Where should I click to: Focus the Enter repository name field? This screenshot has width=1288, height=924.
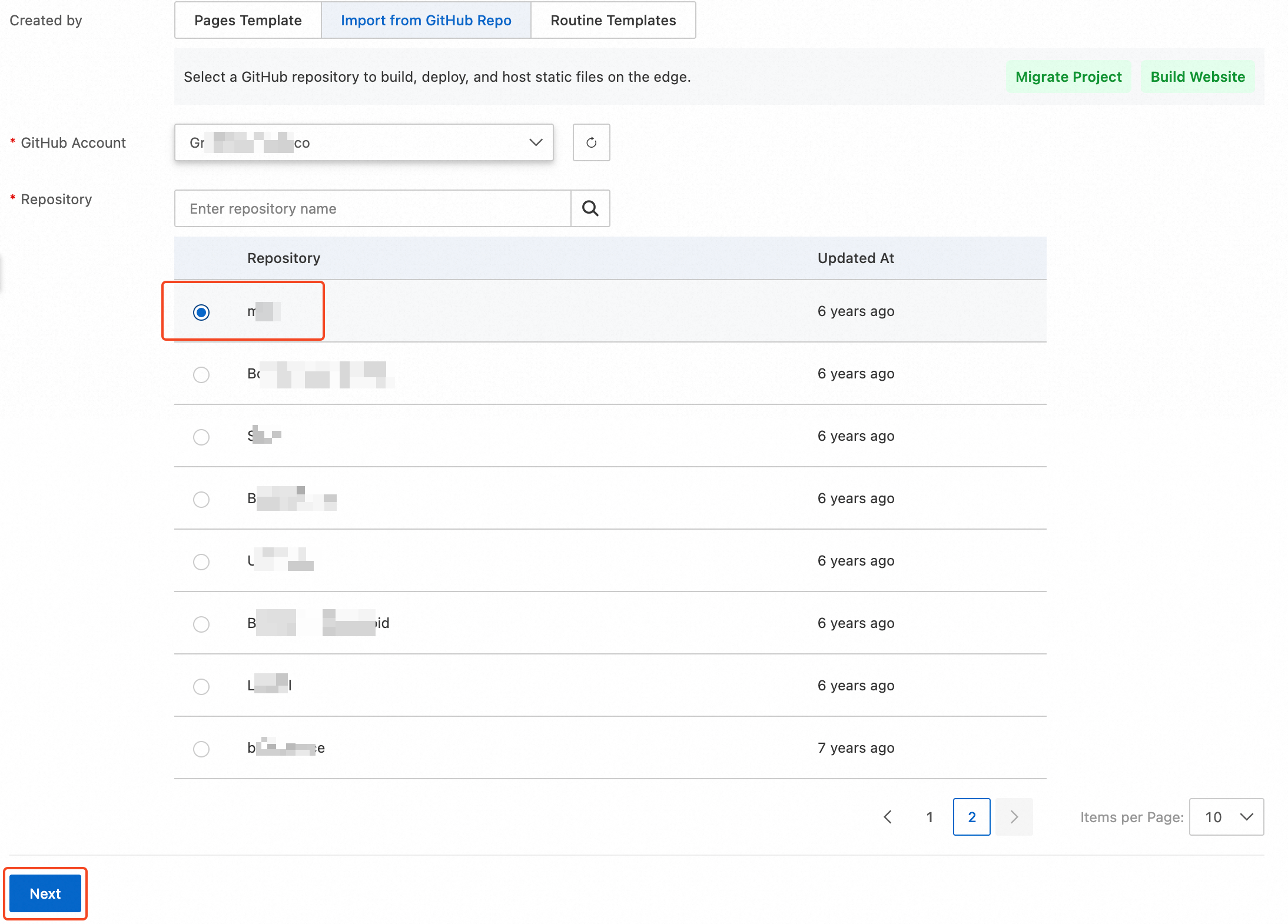tap(373, 208)
